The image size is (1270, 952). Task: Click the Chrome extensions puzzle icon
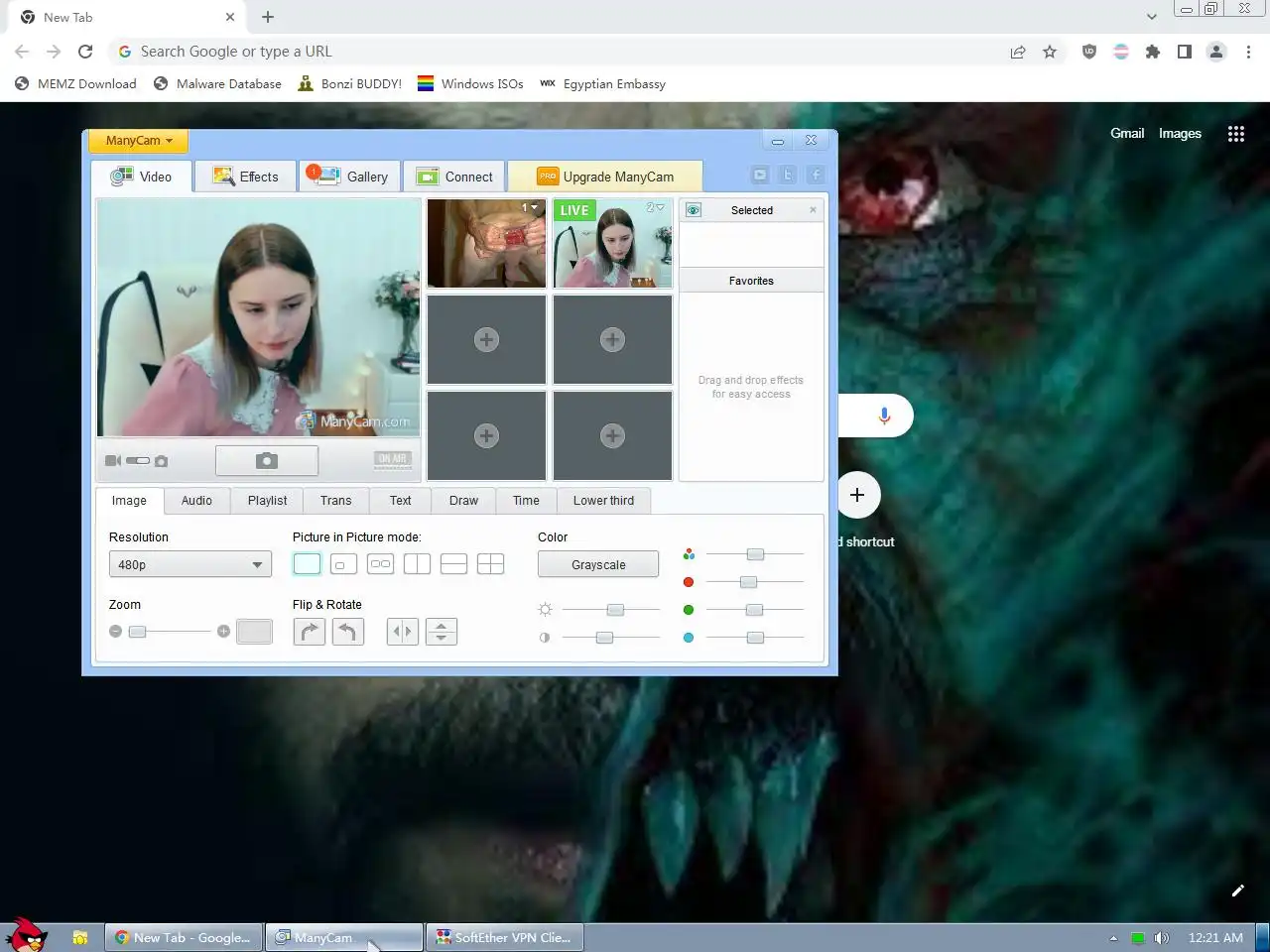click(1153, 52)
